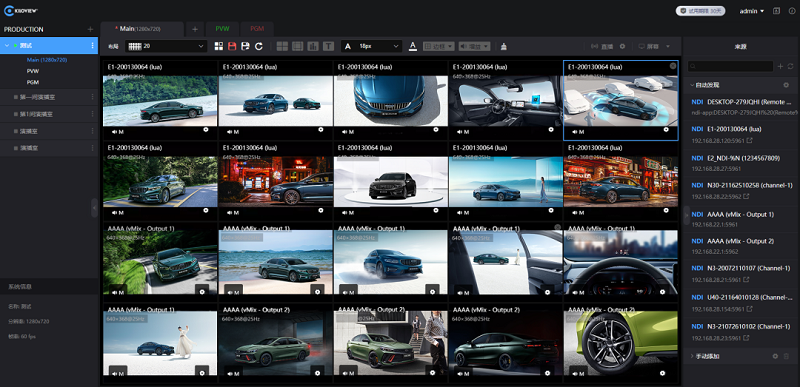The image size is (800, 387).
Task: Collapse the 自动发现 source section
Action: [x=692, y=85]
